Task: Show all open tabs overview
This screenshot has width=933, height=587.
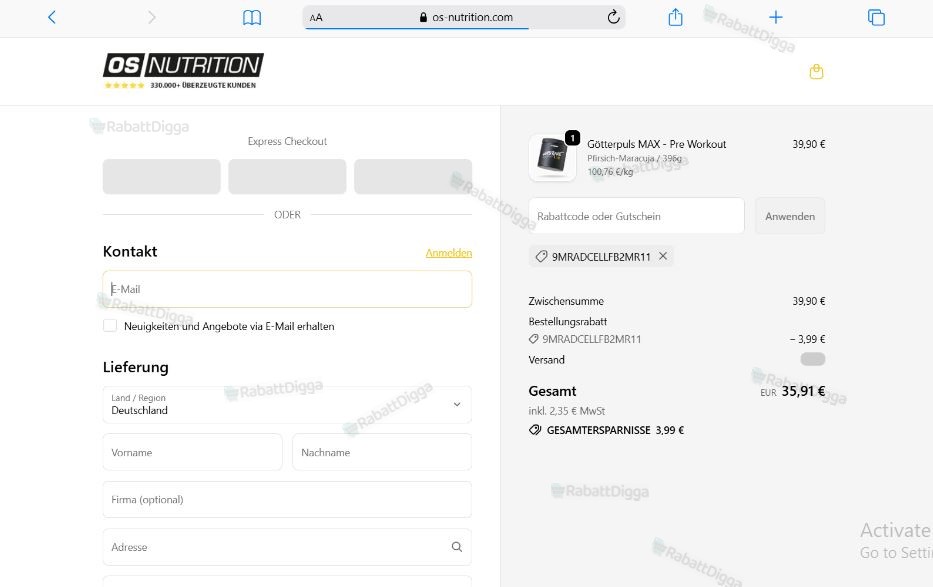Action: pos(876,17)
